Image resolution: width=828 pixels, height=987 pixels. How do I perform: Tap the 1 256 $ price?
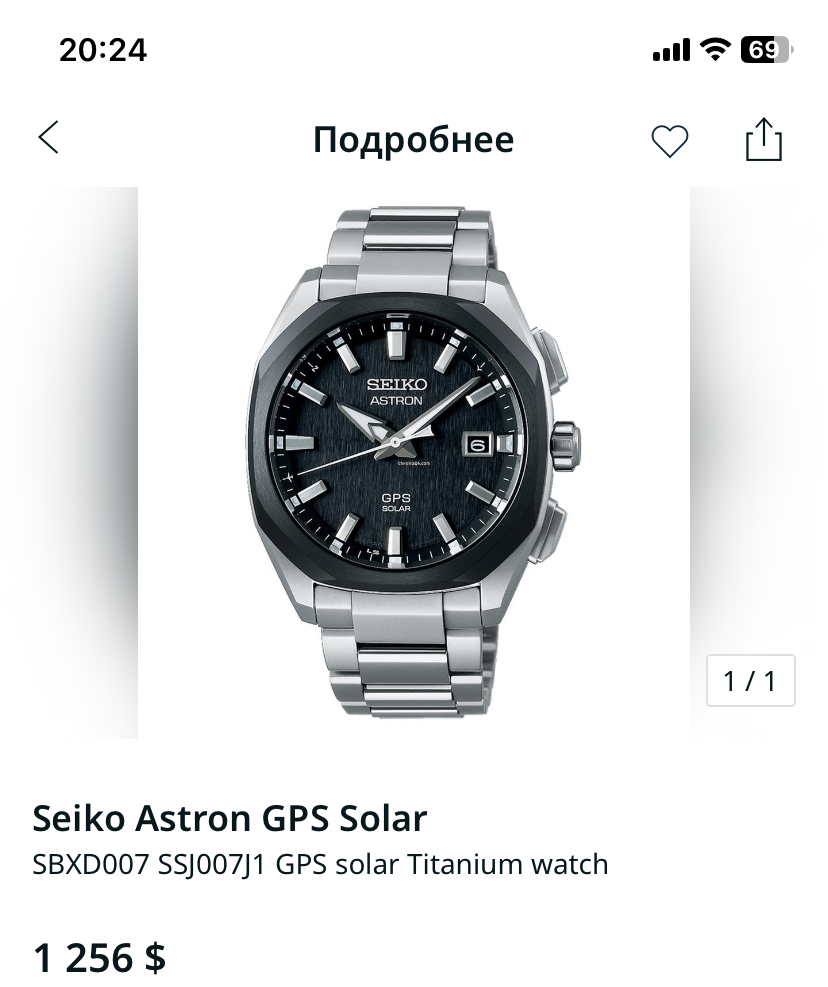(x=99, y=957)
